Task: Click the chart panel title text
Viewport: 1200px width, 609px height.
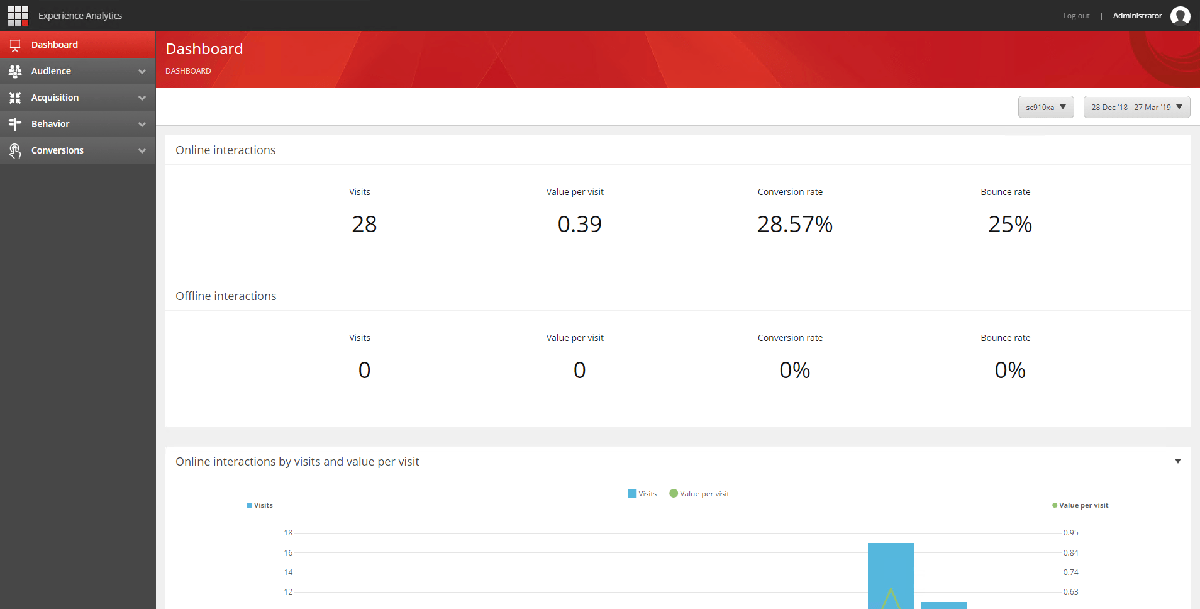Action: point(297,462)
